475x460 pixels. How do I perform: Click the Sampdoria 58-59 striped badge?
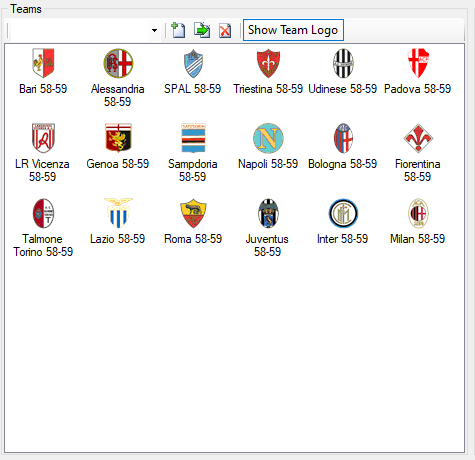click(193, 138)
